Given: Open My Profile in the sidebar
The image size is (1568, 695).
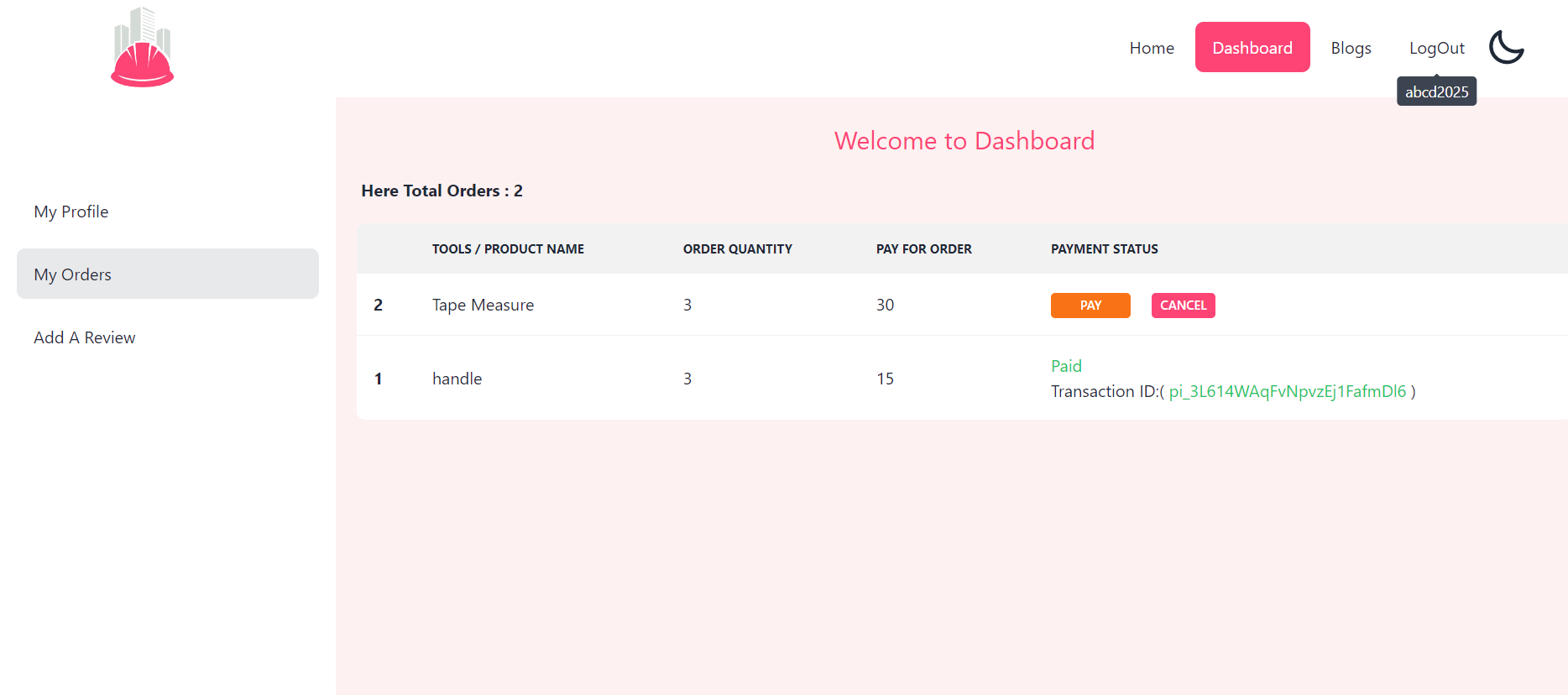Looking at the screenshot, I should (x=168, y=212).
